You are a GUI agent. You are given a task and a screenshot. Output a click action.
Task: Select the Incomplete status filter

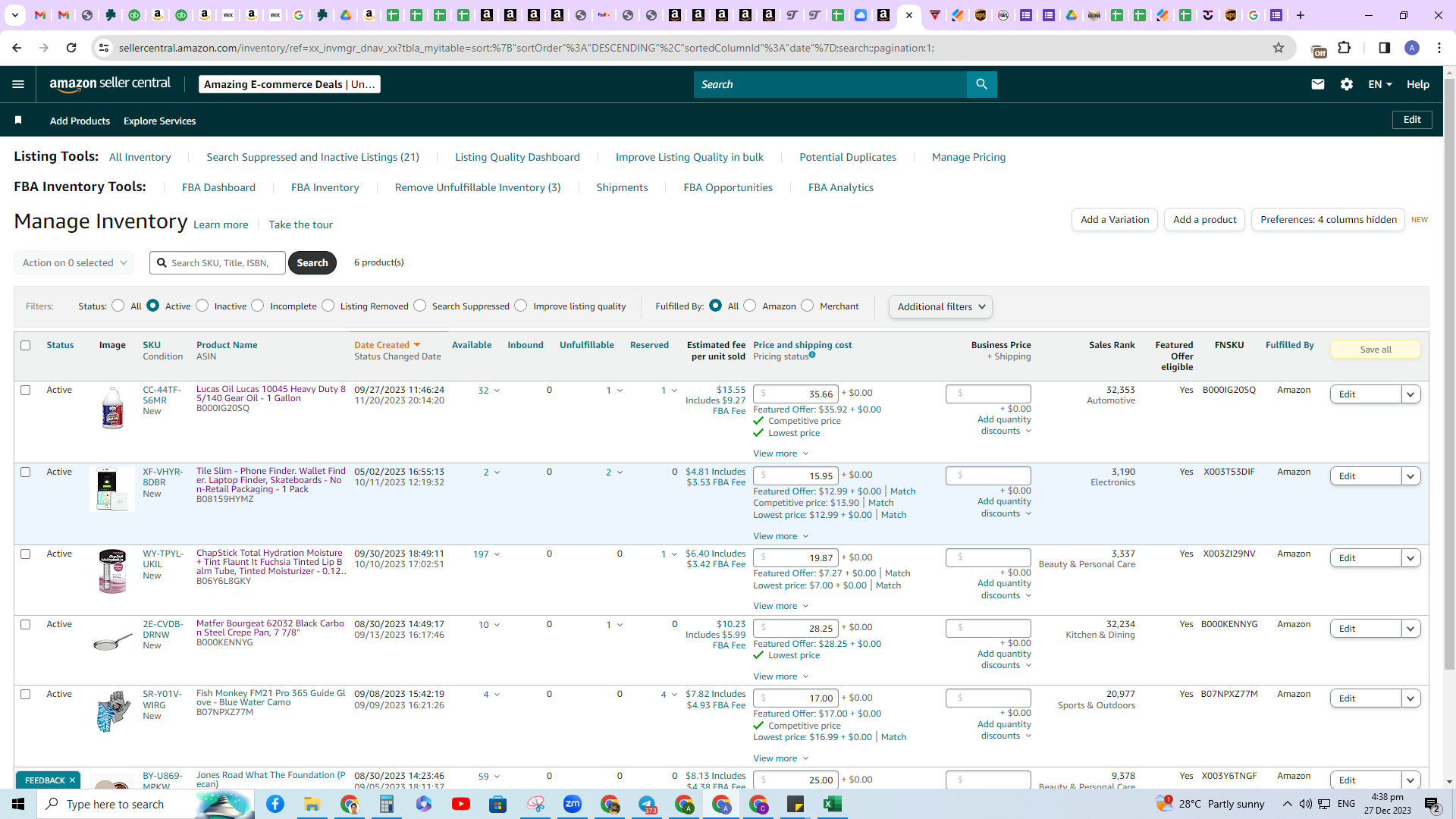click(x=258, y=306)
